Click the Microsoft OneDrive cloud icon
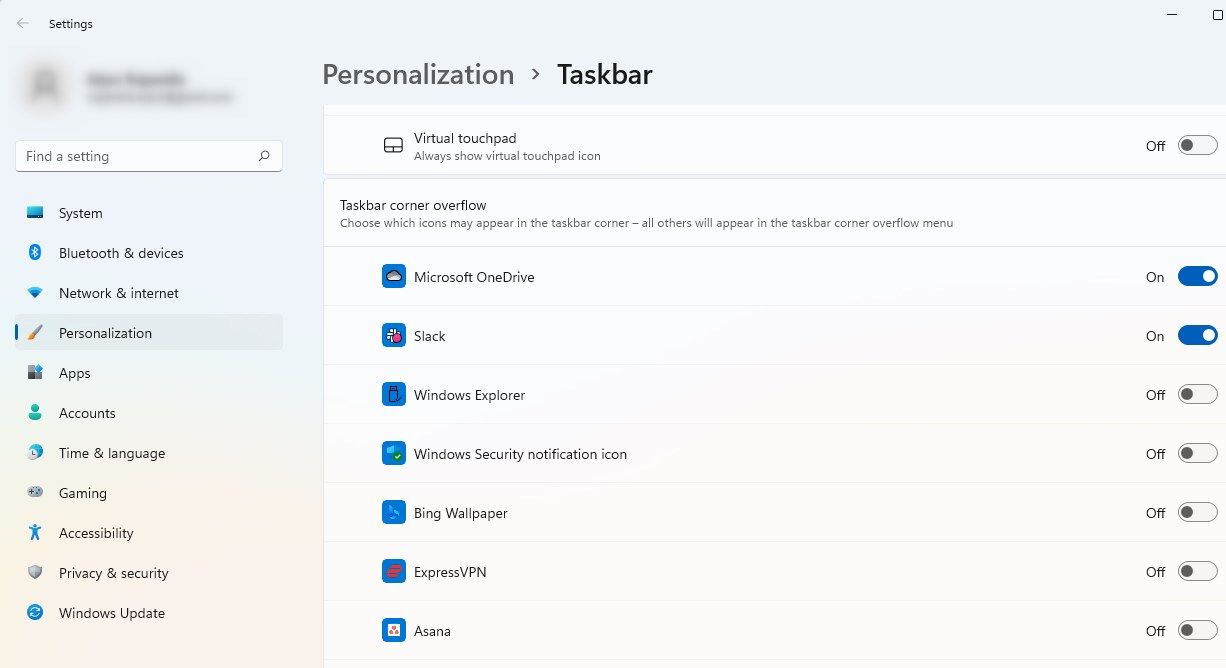Screen dimensions: 1226x668 393,277
